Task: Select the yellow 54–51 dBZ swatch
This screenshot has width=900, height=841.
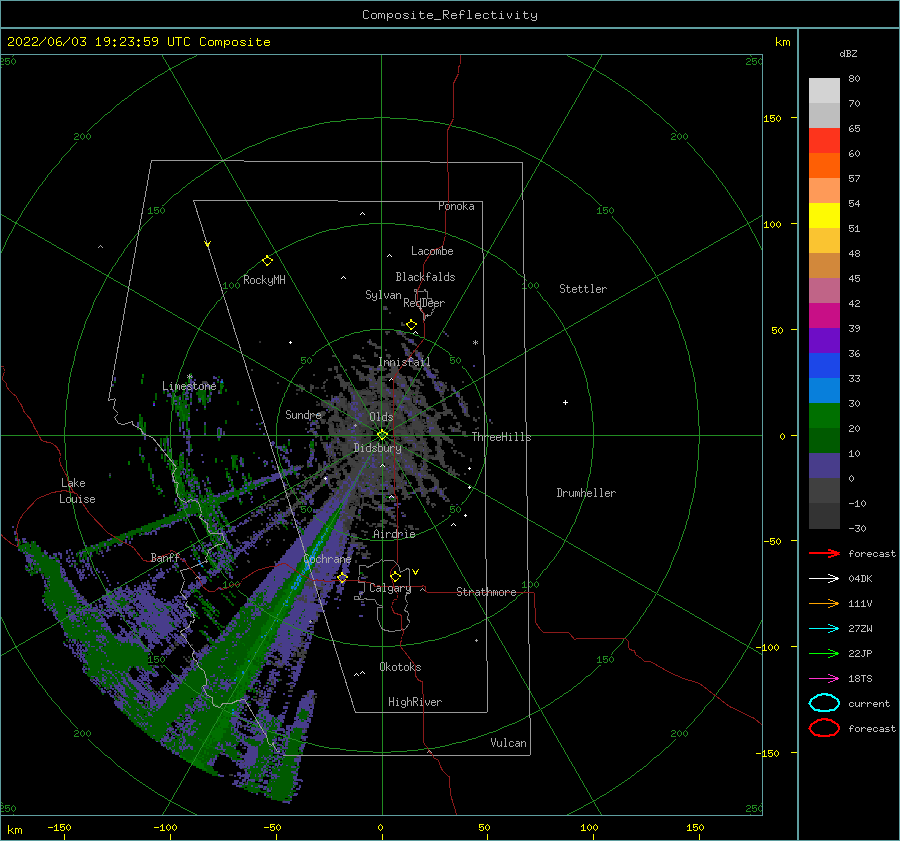Action: tap(824, 216)
